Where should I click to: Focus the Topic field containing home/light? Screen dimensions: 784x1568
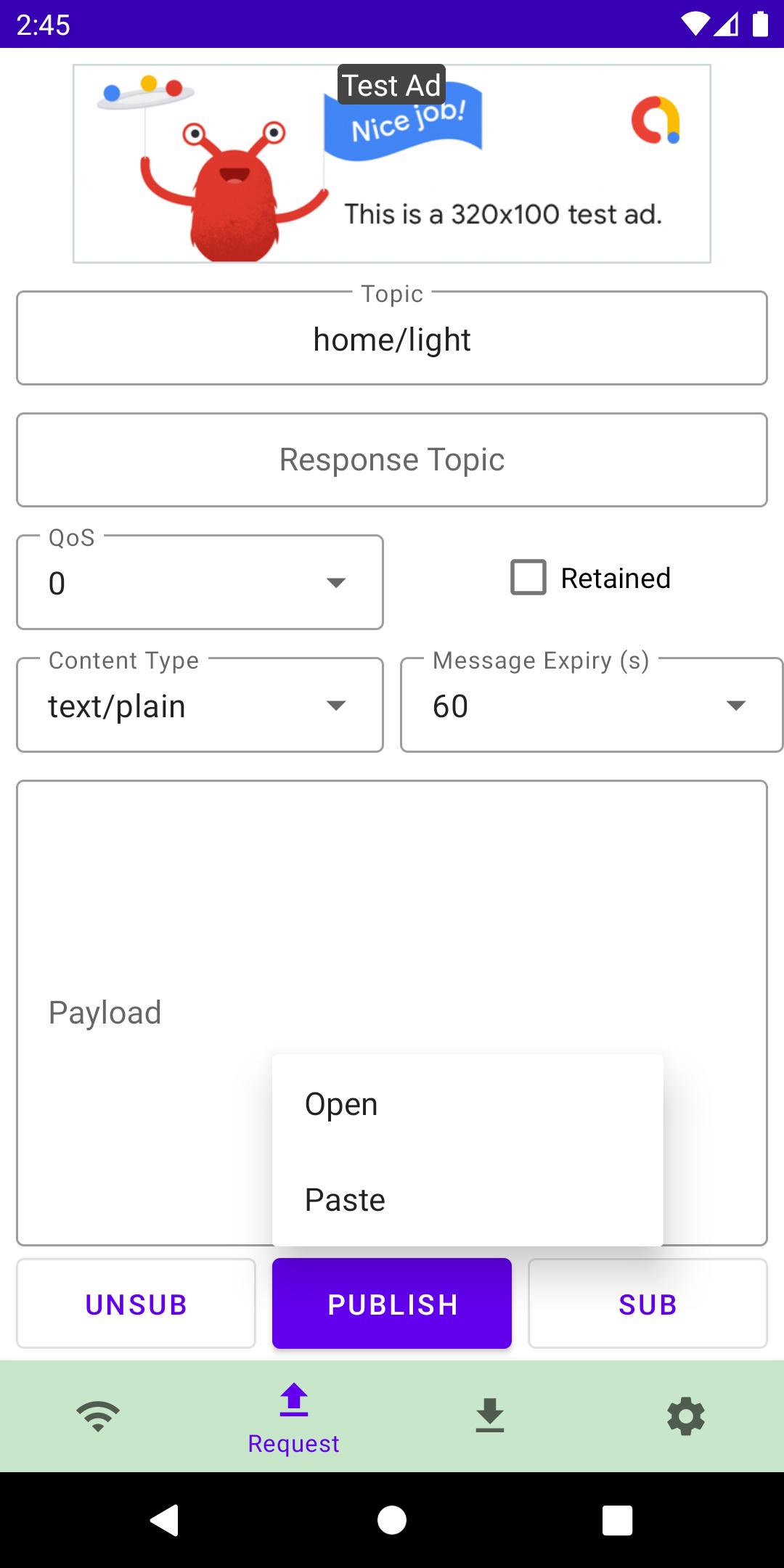(392, 338)
